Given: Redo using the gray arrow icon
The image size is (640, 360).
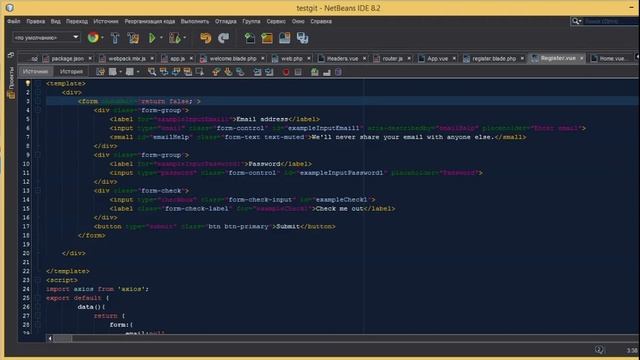Looking at the screenshot, I should pos(223,38).
